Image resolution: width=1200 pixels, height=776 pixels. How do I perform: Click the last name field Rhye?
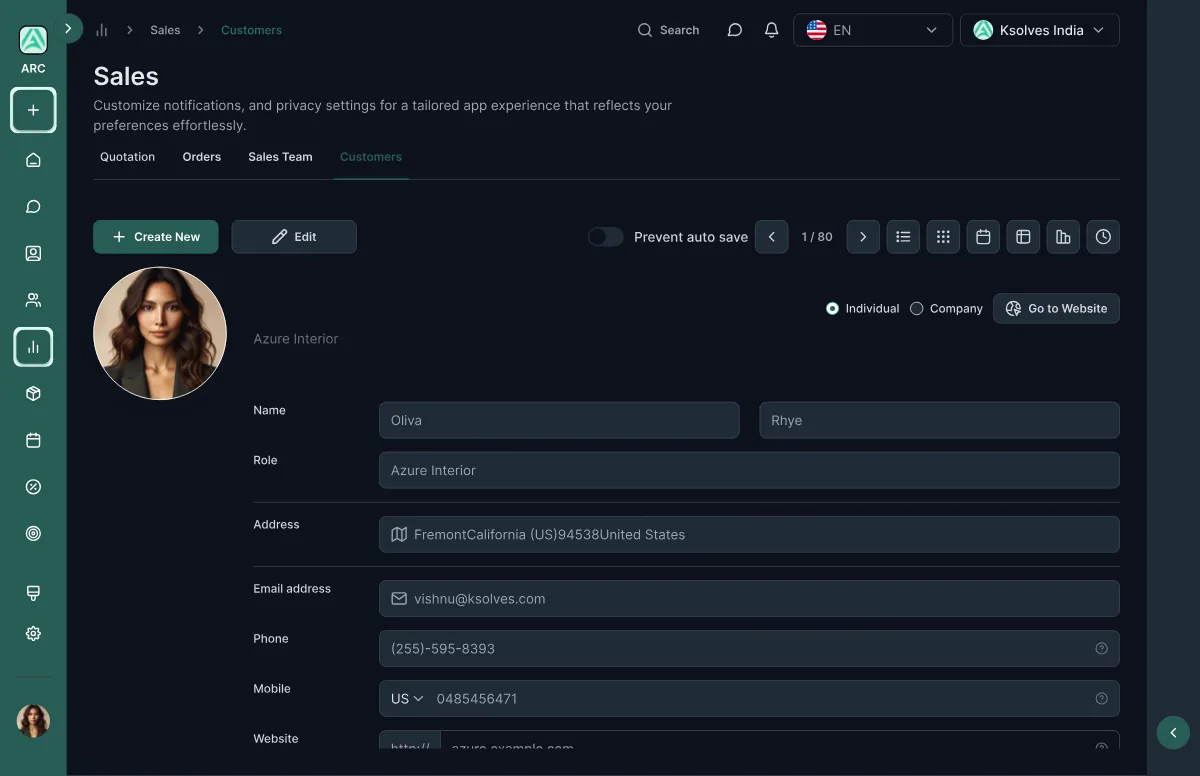[x=940, y=420]
